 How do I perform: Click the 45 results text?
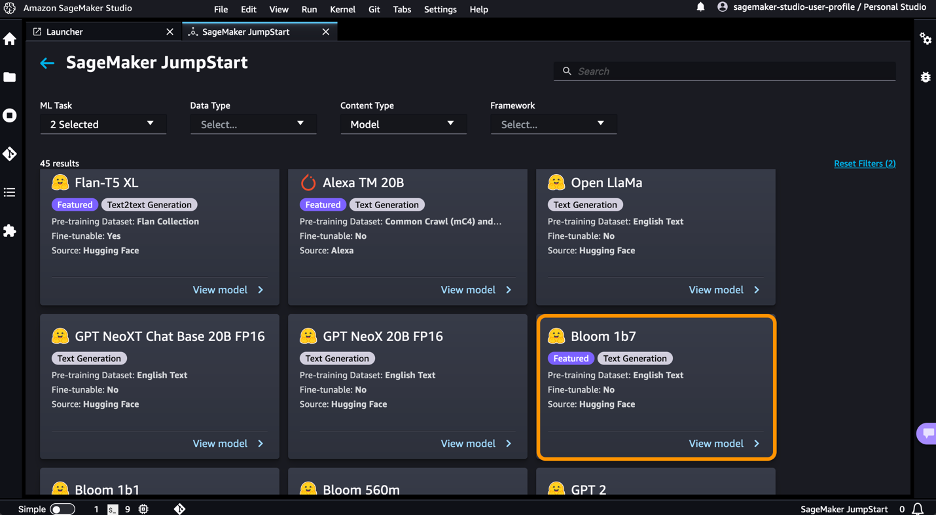60,164
